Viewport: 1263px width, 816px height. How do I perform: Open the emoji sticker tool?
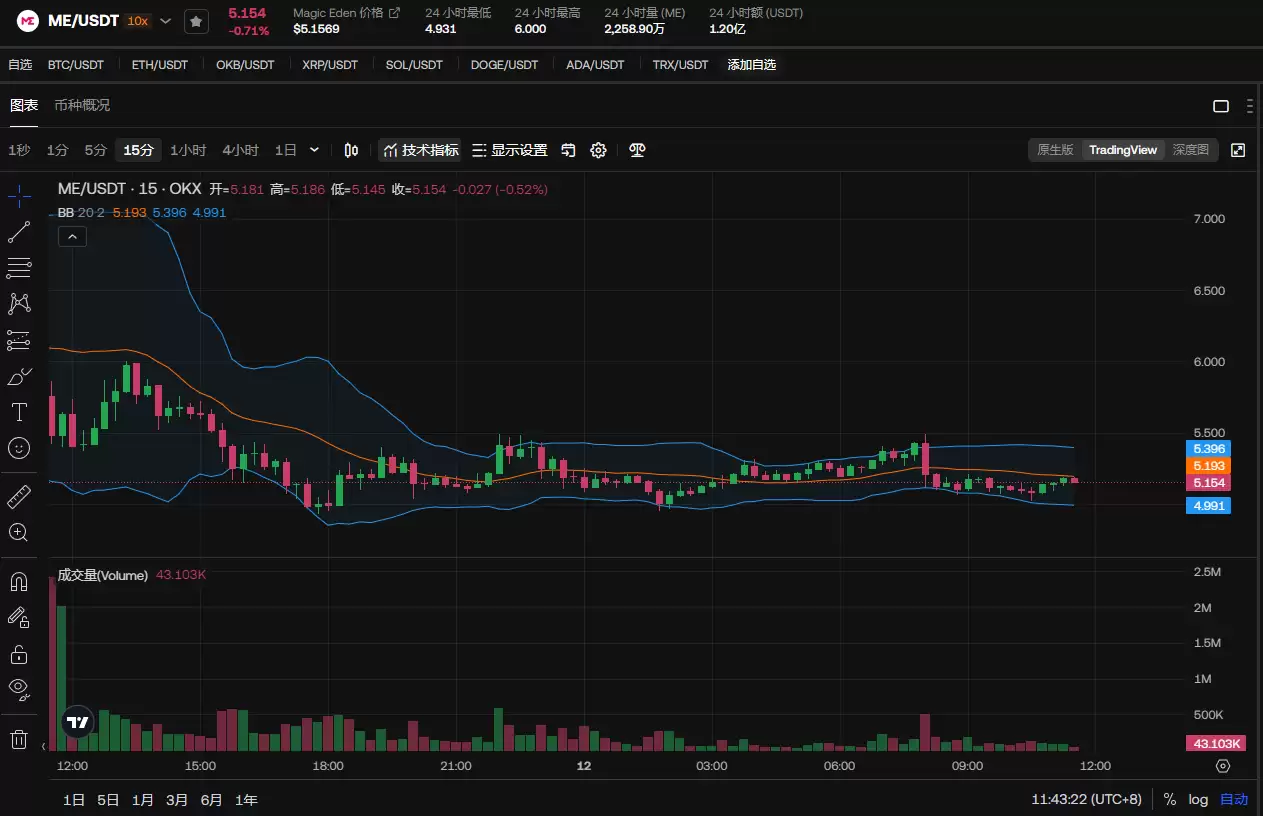19,448
